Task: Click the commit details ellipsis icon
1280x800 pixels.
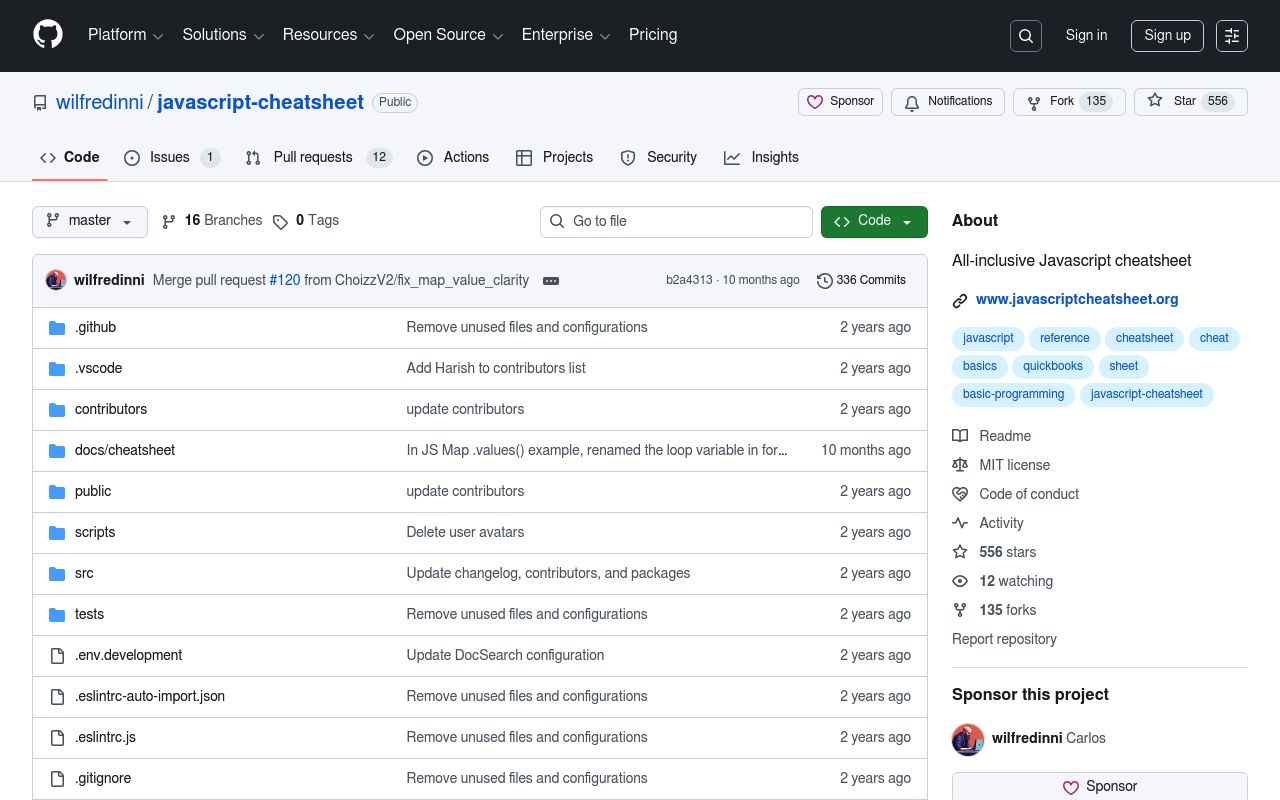Action: click(551, 281)
